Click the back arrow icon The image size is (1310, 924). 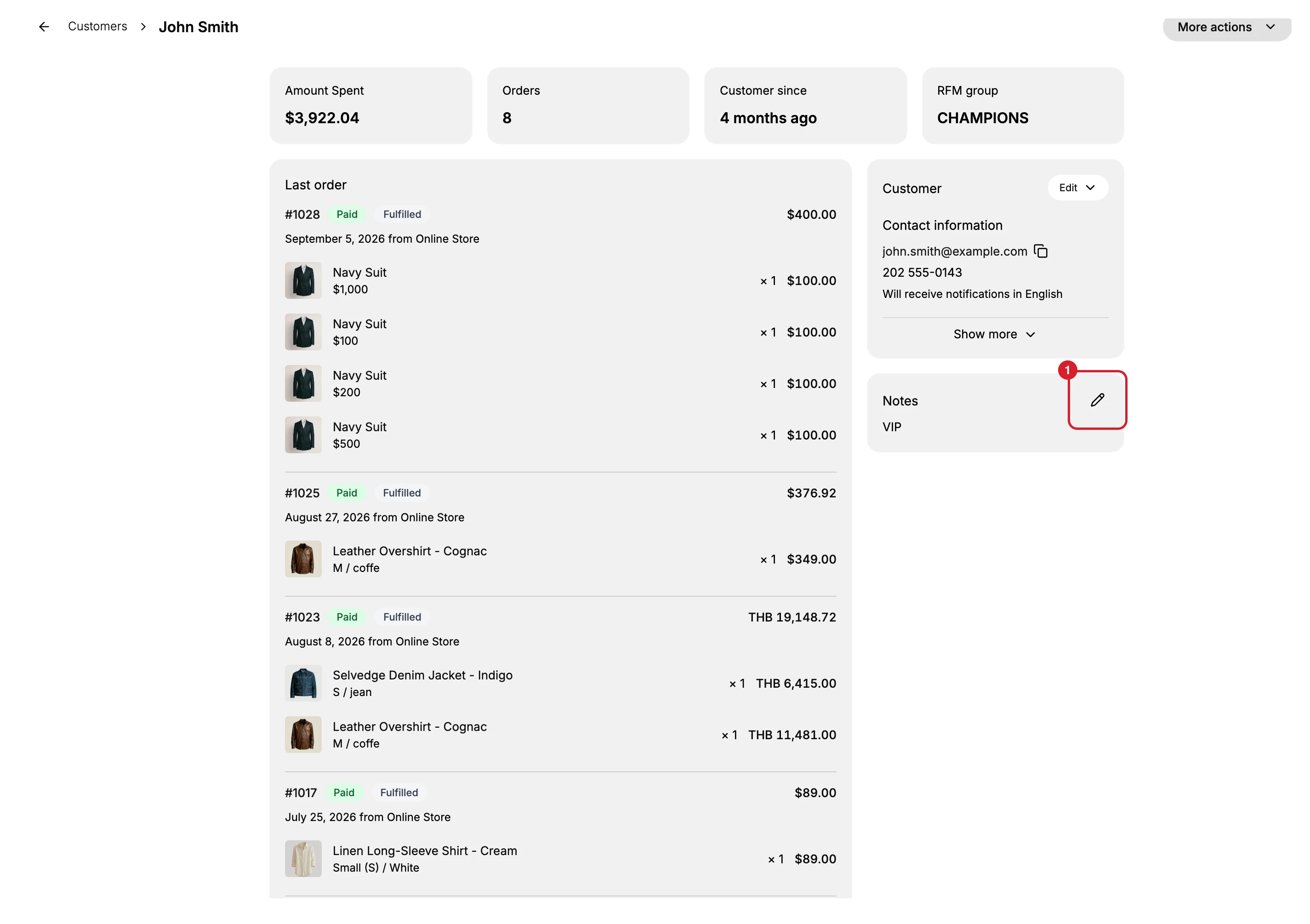(x=44, y=27)
